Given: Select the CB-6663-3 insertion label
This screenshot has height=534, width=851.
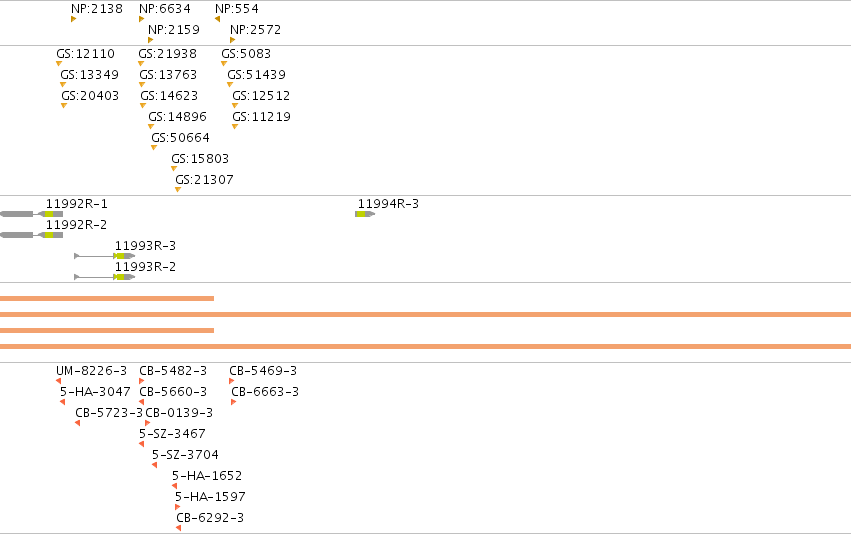Looking at the screenshot, I should tap(265, 392).
